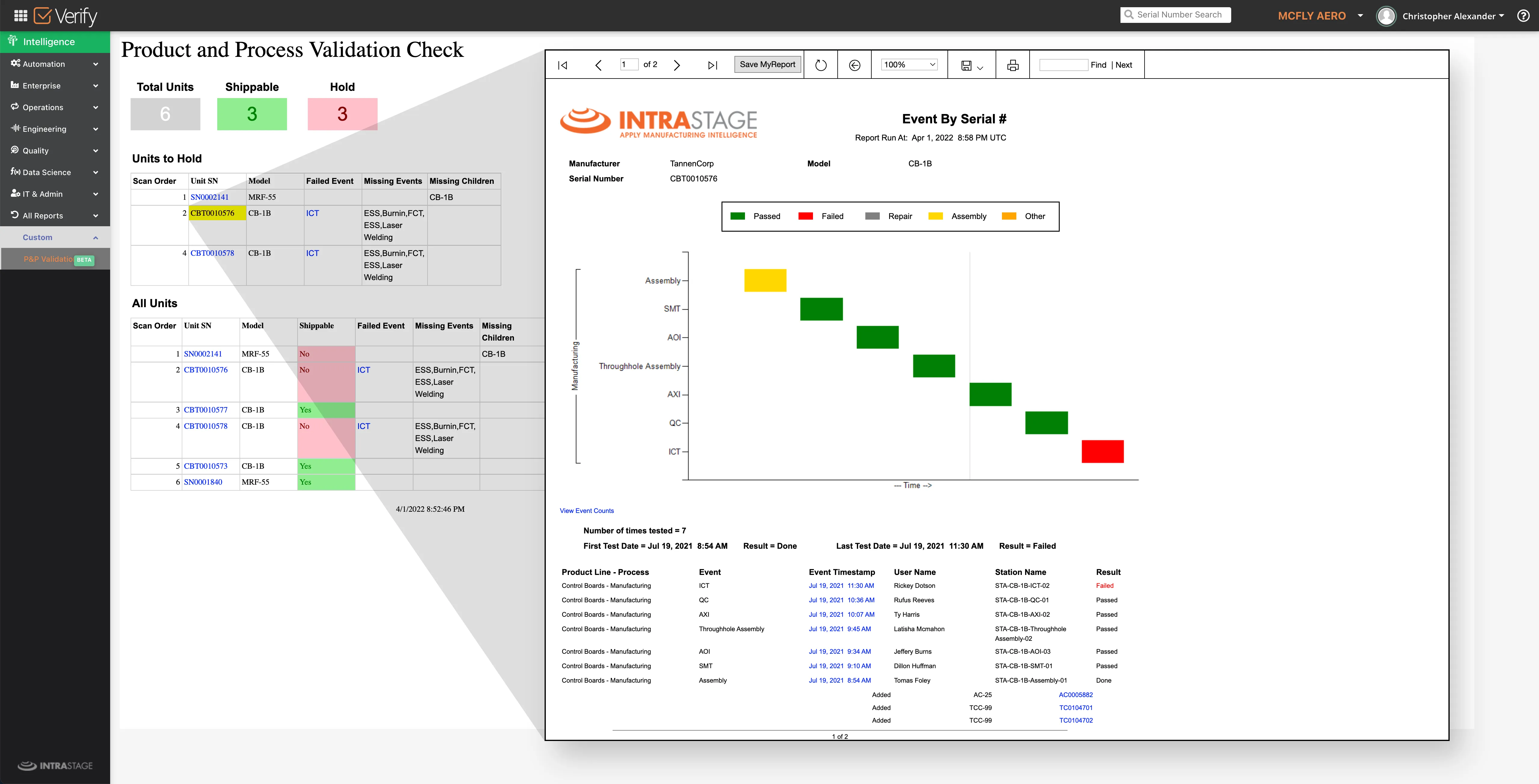This screenshot has width=1539, height=784.
Task: Open Christopher Alexander user menu
Action: (1453, 16)
